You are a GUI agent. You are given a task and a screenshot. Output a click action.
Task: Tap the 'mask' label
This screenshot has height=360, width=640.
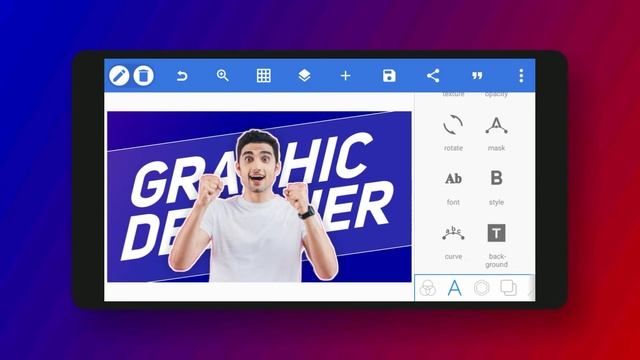(496, 148)
